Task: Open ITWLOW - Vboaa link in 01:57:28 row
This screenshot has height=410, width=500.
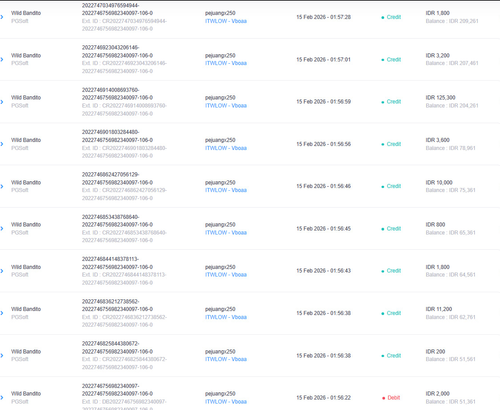Action: click(226, 21)
